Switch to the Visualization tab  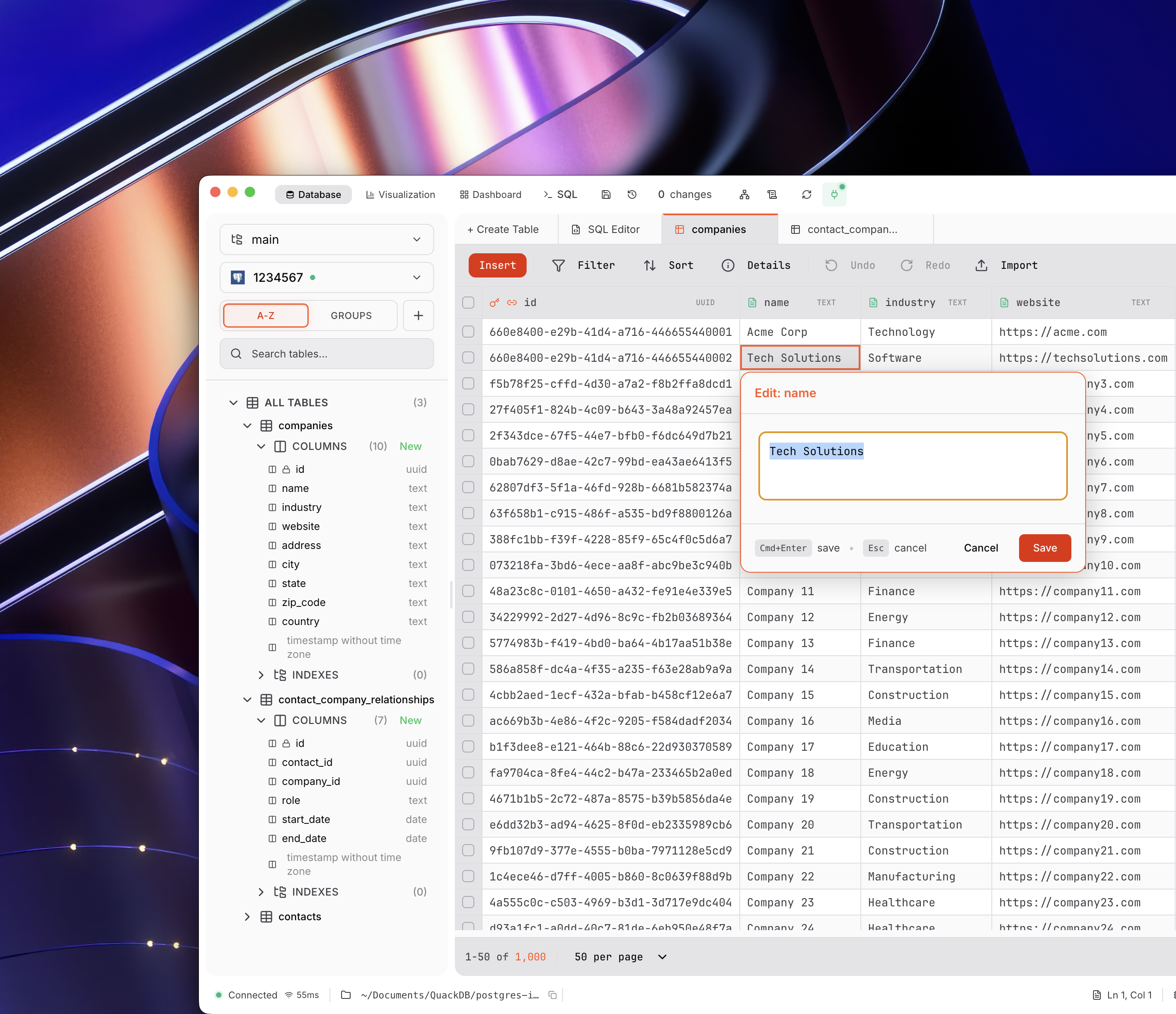click(x=400, y=195)
